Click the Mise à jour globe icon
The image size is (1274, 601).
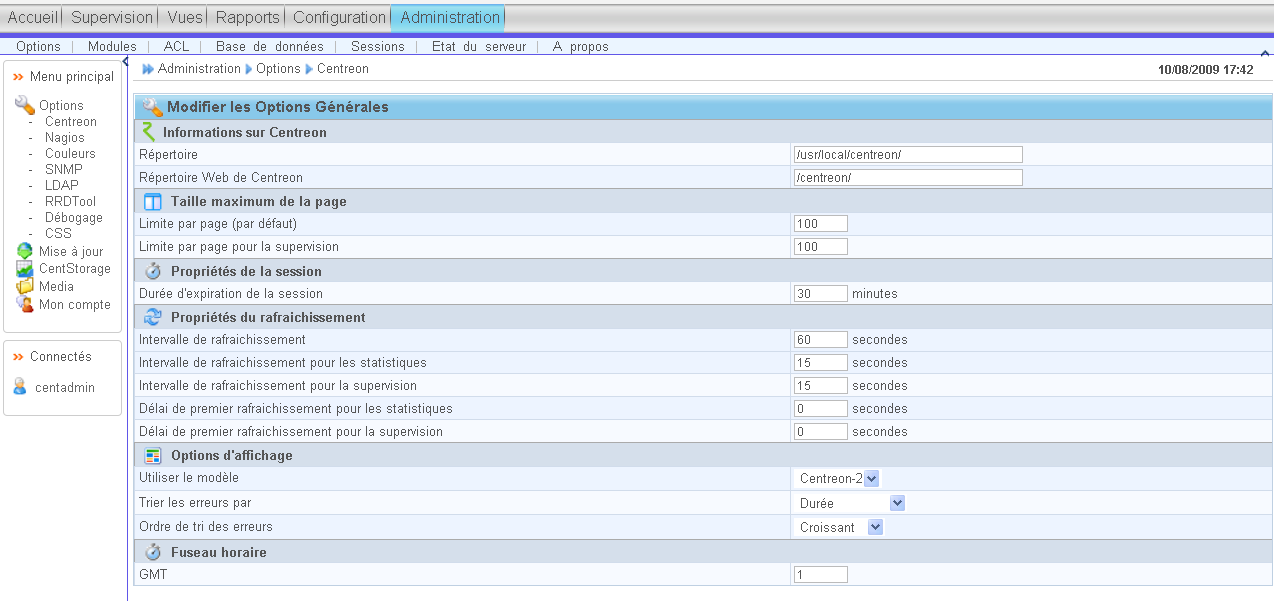24,252
